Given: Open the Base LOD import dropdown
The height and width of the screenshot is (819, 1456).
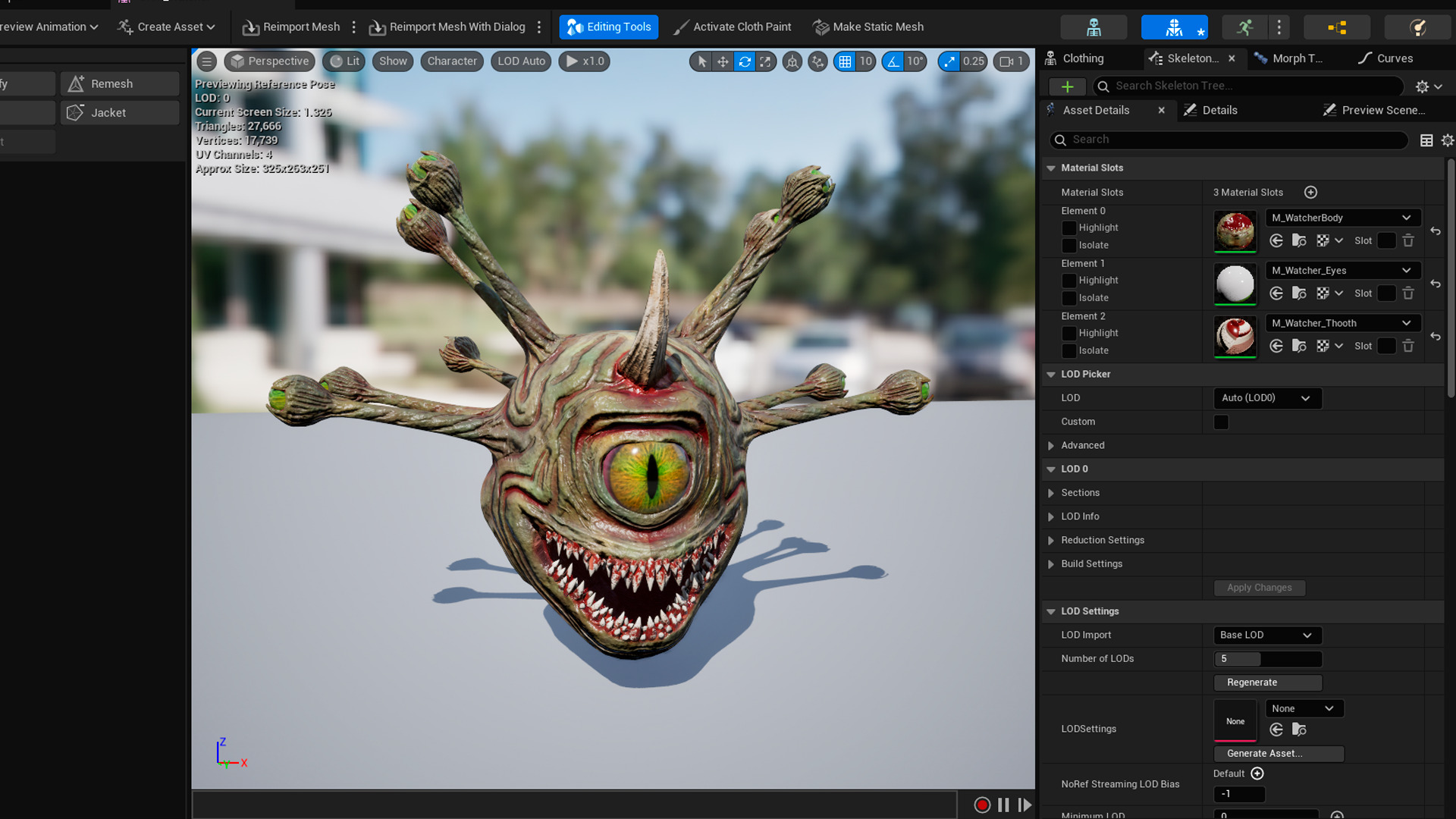Looking at the screenshot, I should [1268, 635].
